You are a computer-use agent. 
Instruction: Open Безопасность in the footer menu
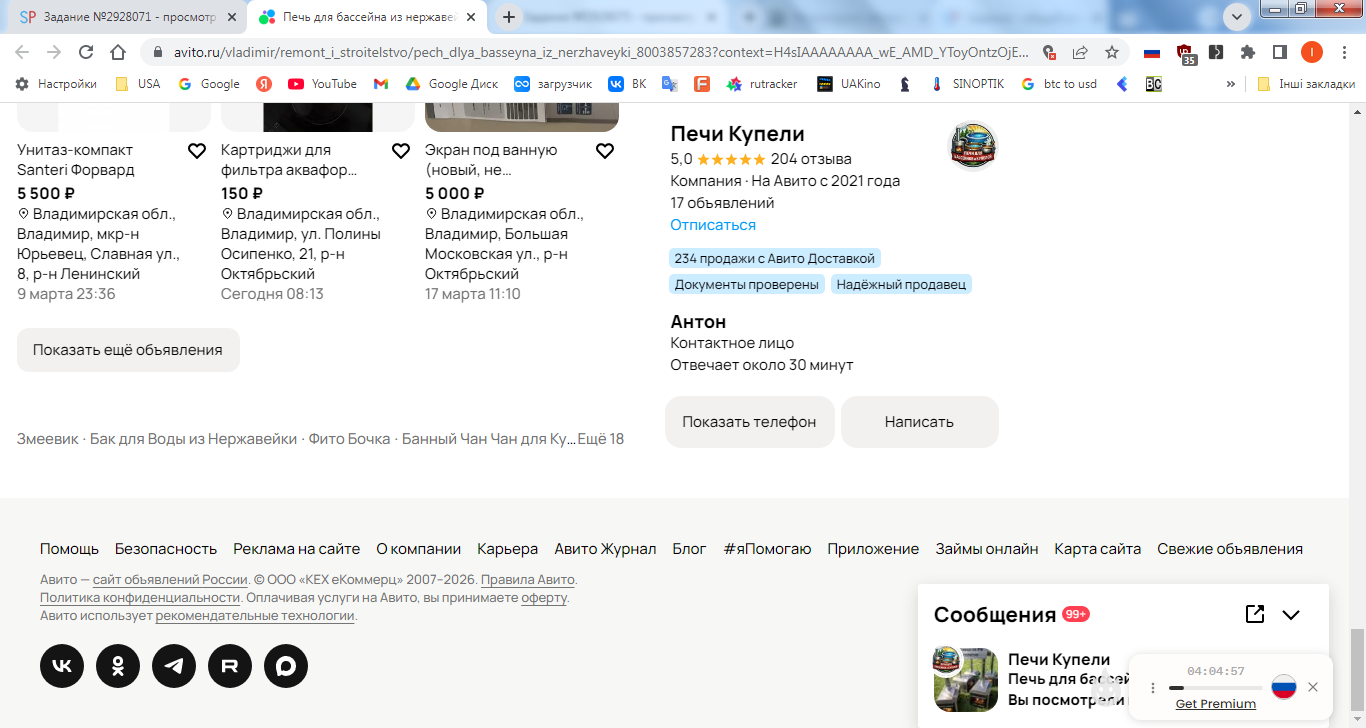click(166, 549)
